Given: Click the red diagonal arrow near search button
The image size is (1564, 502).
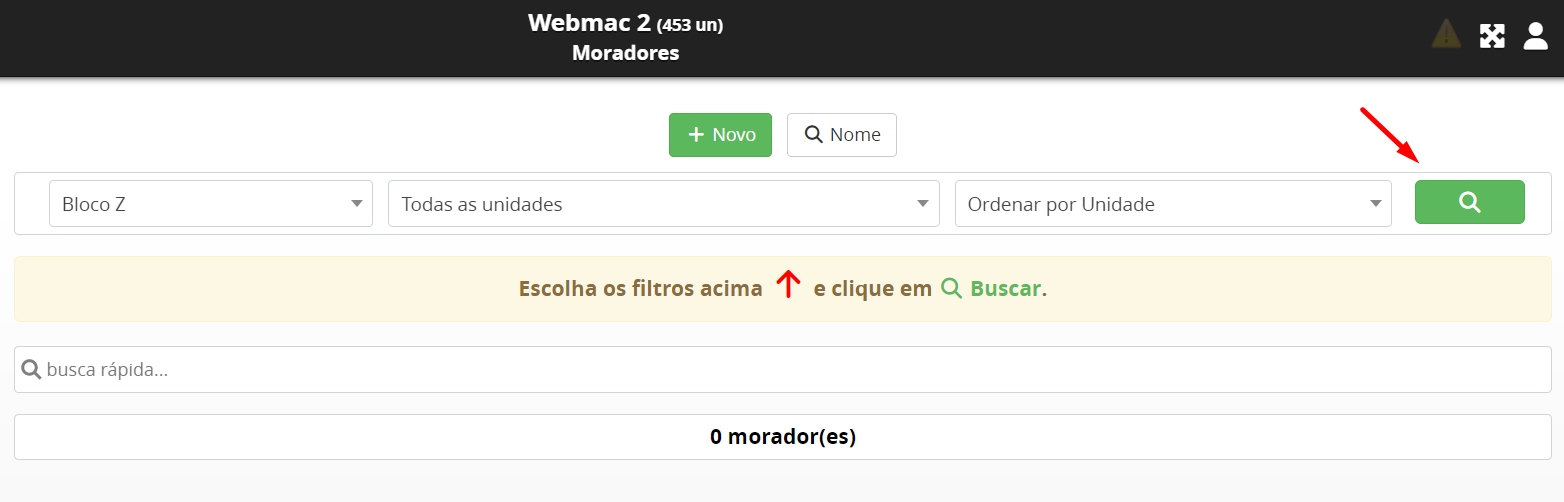Looking at the screenshot, I should click(x=1390, y=135).
